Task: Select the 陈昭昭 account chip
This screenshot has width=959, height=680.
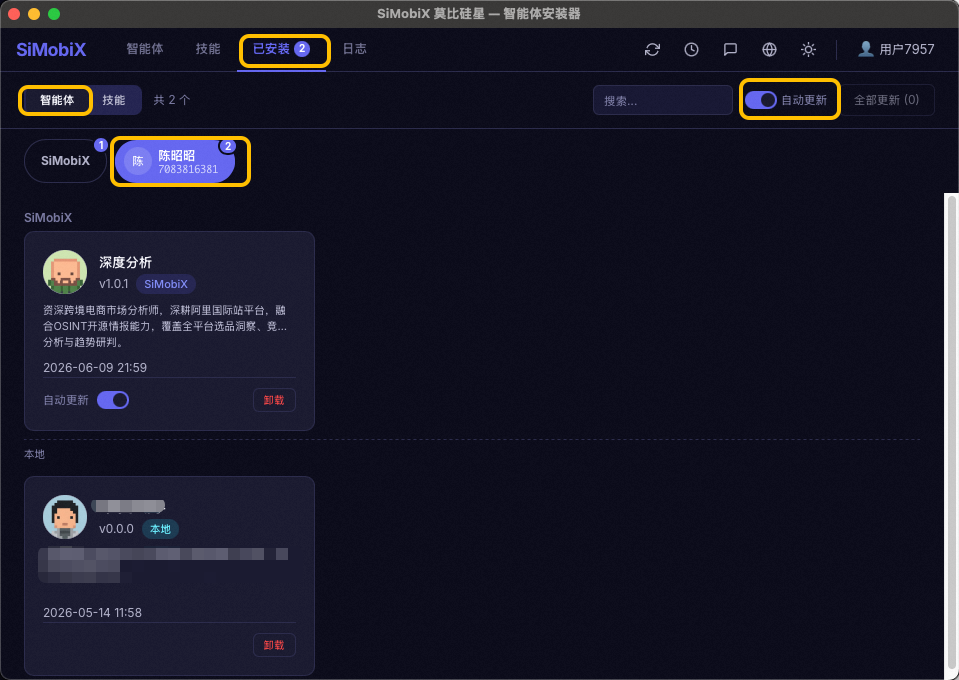Action: 175,161
